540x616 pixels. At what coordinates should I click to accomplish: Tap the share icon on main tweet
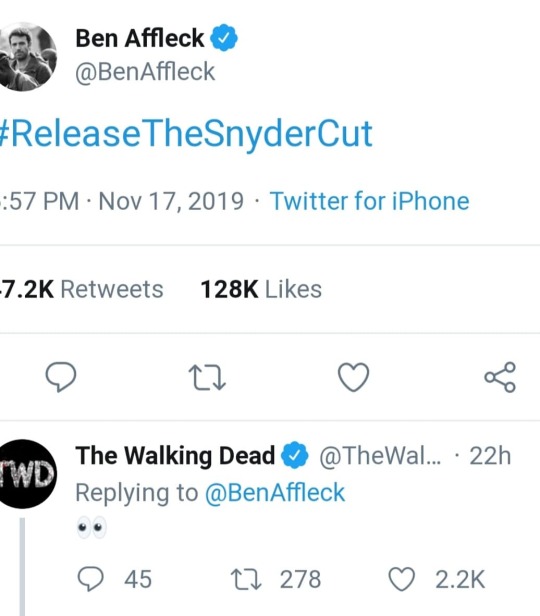coord(500,377)
